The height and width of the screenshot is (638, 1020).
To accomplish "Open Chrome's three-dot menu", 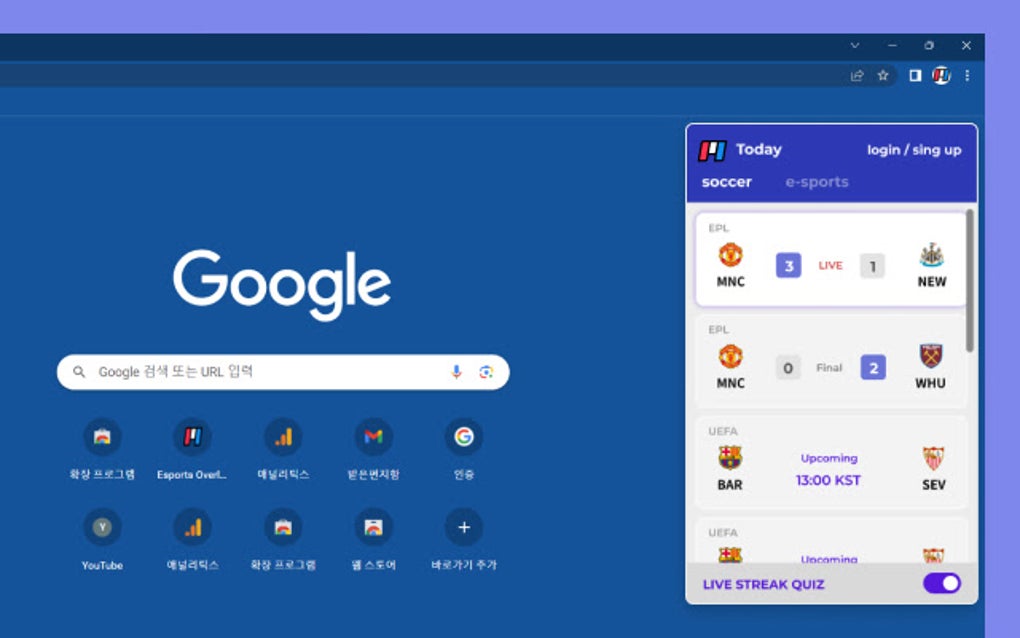I will (x=967, y=74).
